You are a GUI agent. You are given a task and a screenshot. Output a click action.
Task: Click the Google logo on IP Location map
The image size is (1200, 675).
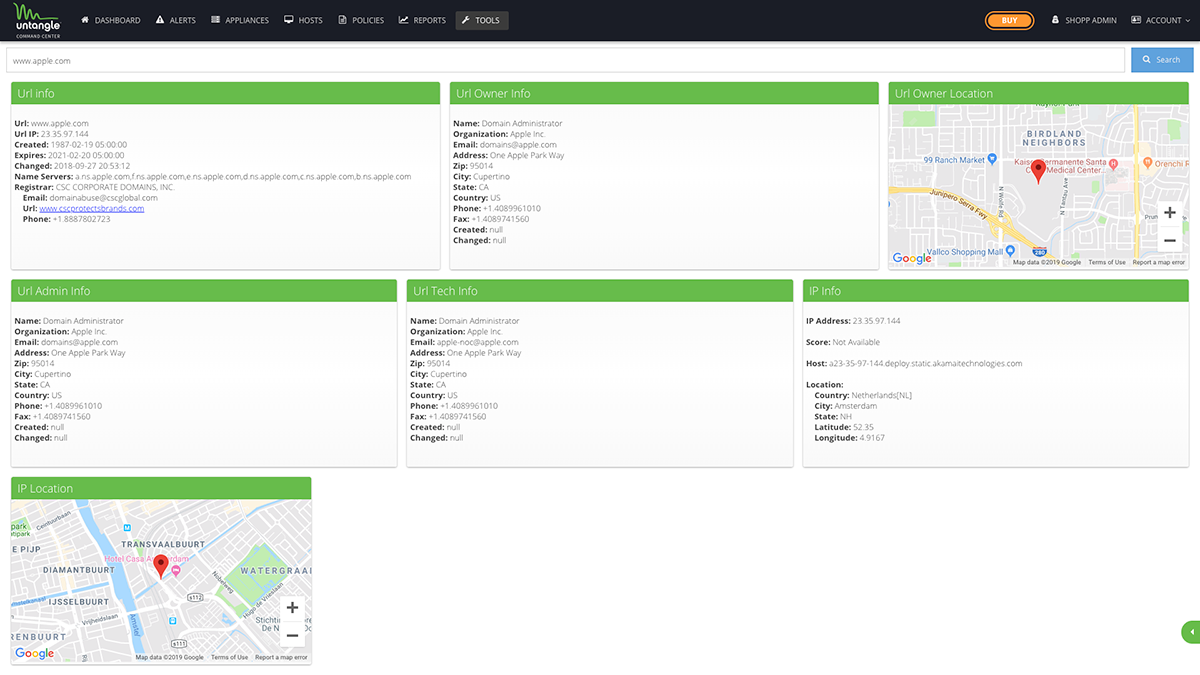[35, 653]
